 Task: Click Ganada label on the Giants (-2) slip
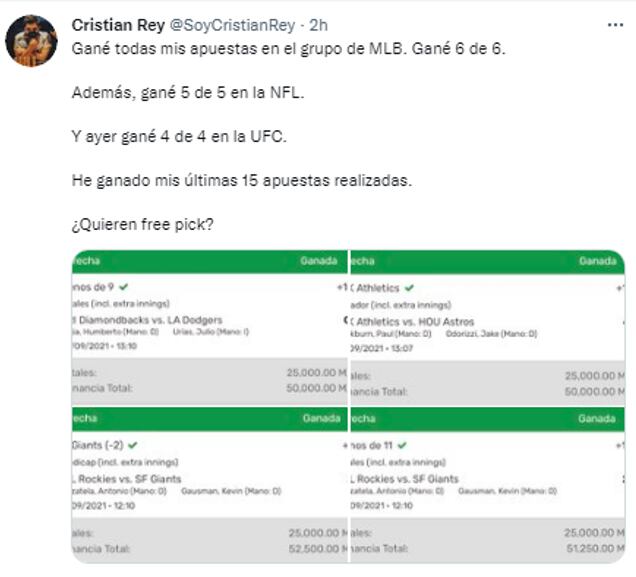click(319, 418)
